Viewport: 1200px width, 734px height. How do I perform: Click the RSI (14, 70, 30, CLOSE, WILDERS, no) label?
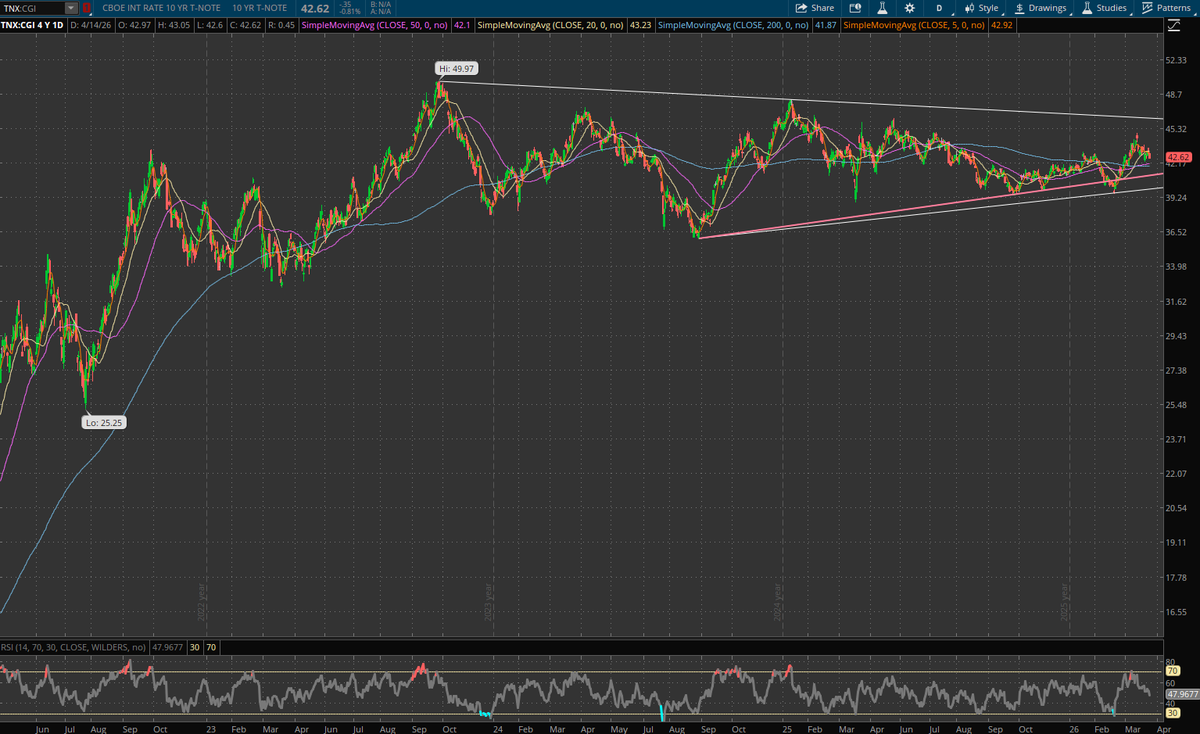point(73,647)
